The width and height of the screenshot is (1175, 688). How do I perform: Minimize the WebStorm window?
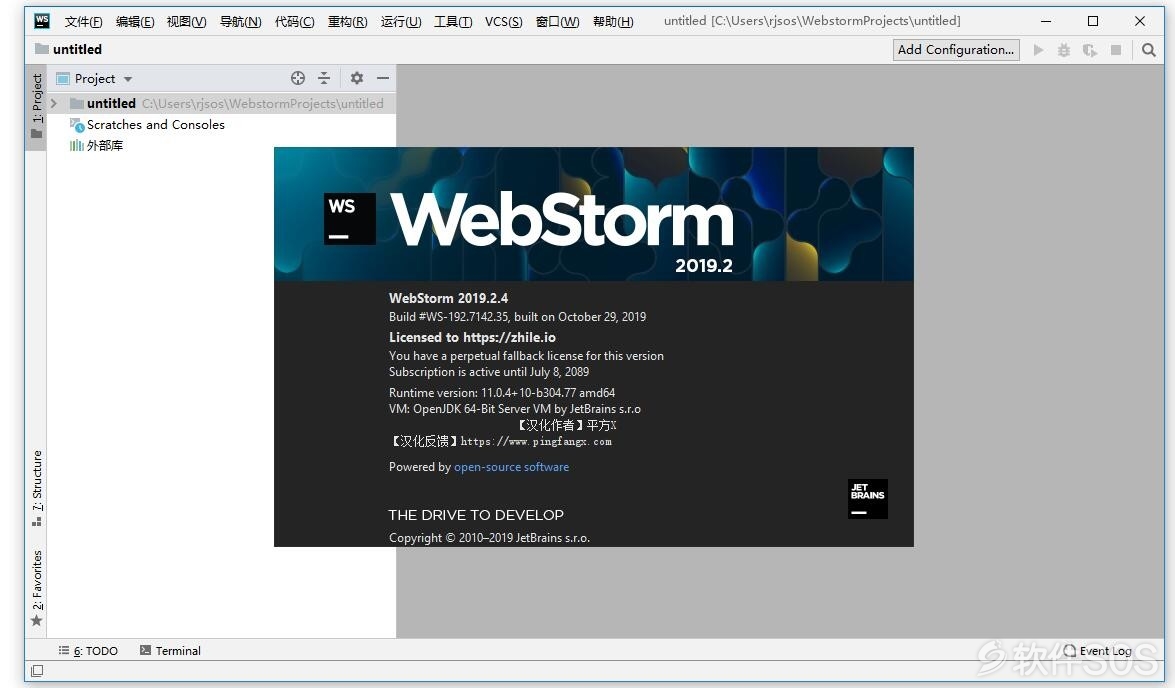point(1046,21)
